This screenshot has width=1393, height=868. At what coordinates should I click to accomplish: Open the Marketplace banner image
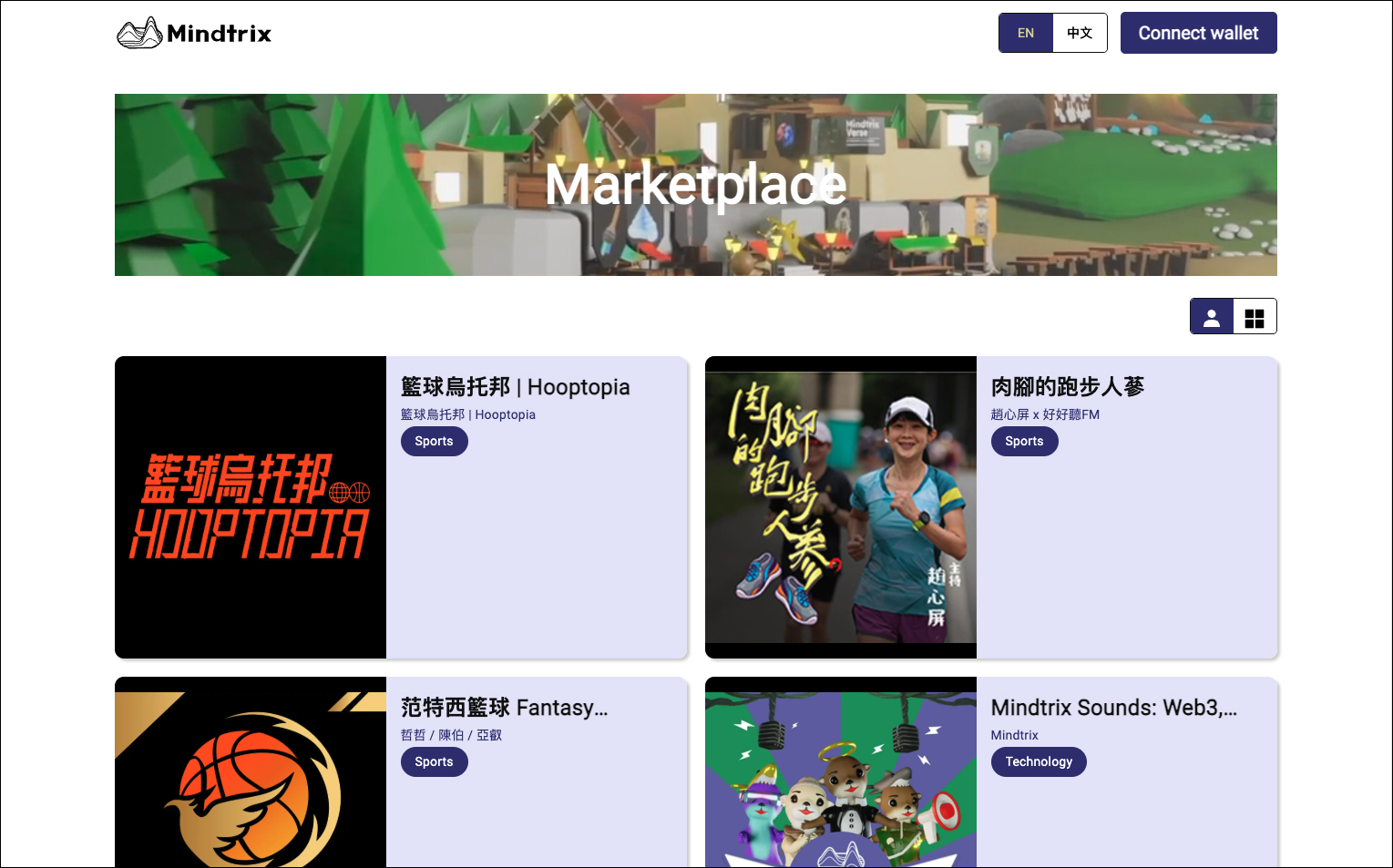696,185
